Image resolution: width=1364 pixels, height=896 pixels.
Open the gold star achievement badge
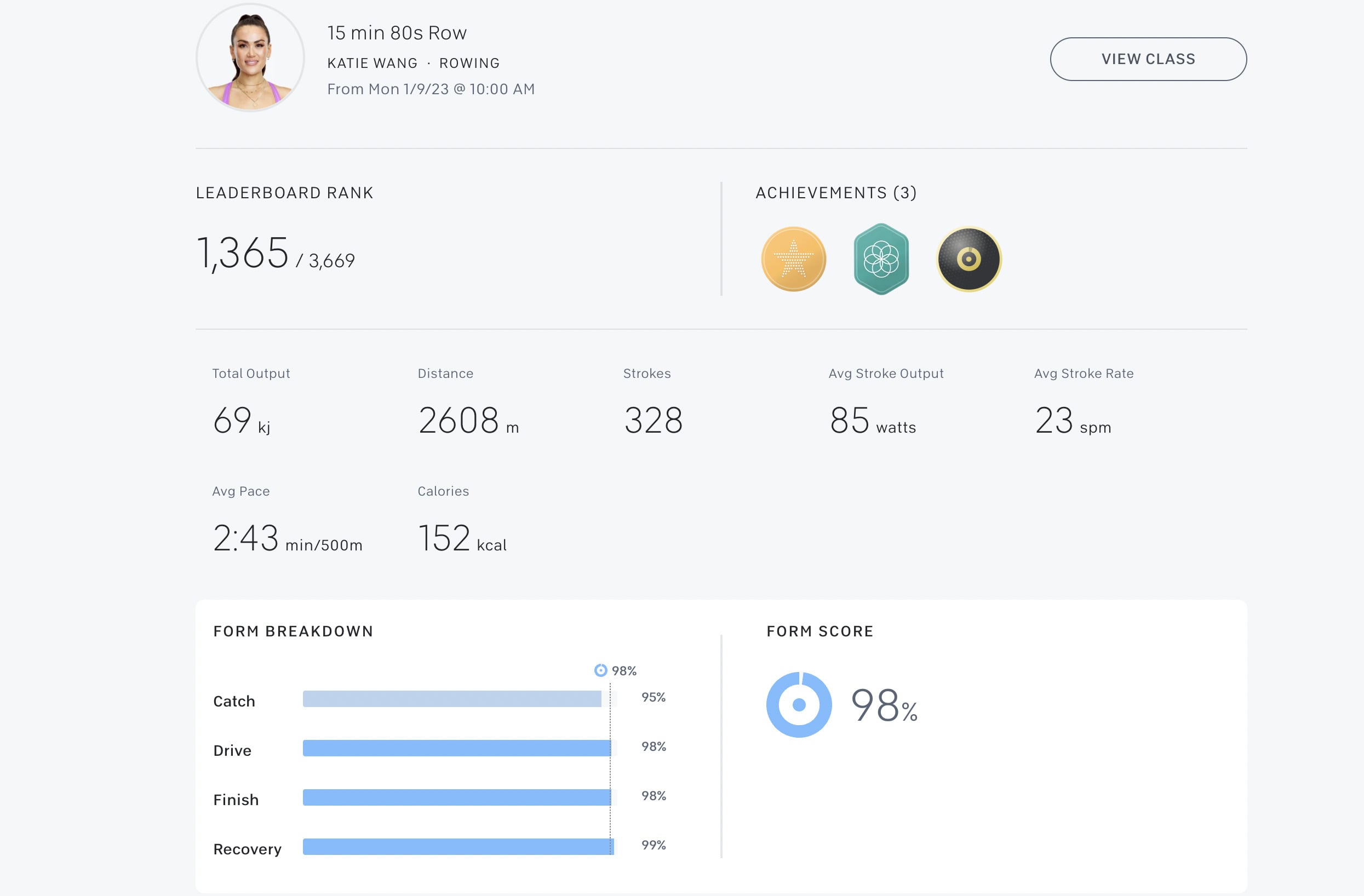click(x=794, y=259)
